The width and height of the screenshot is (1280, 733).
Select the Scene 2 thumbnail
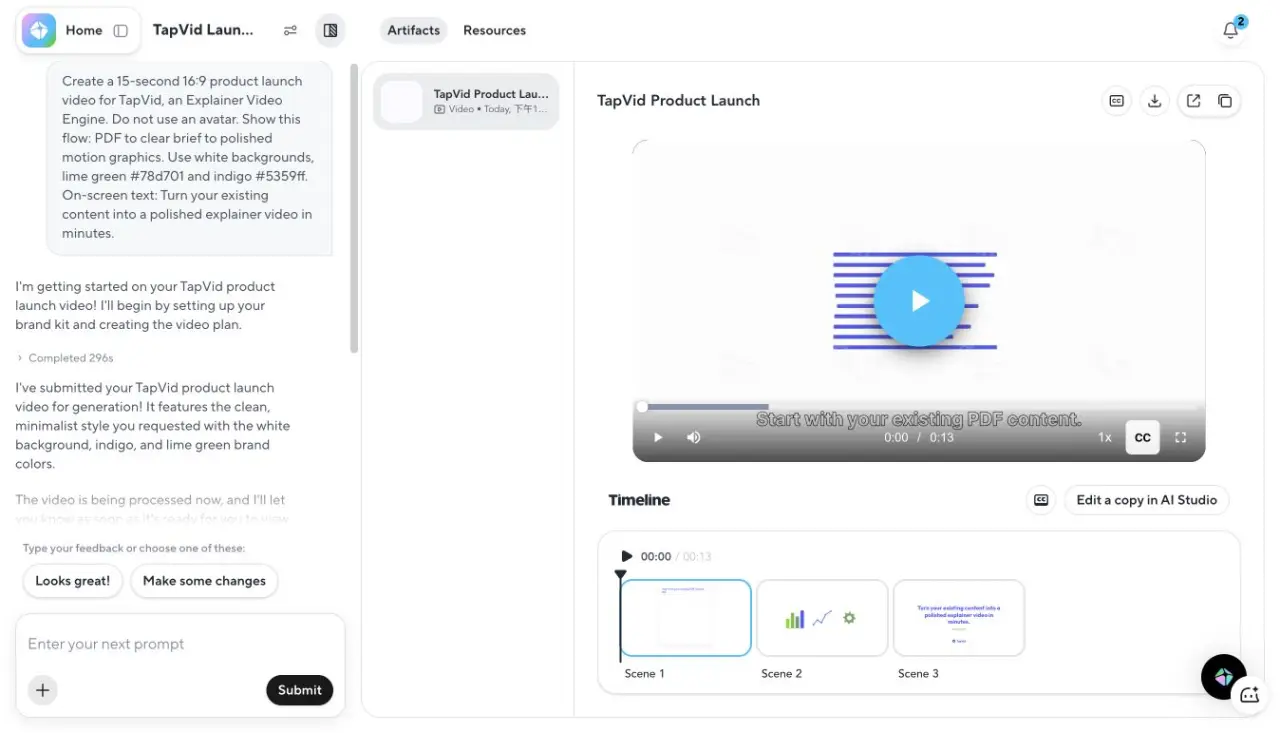click(822, 618)
